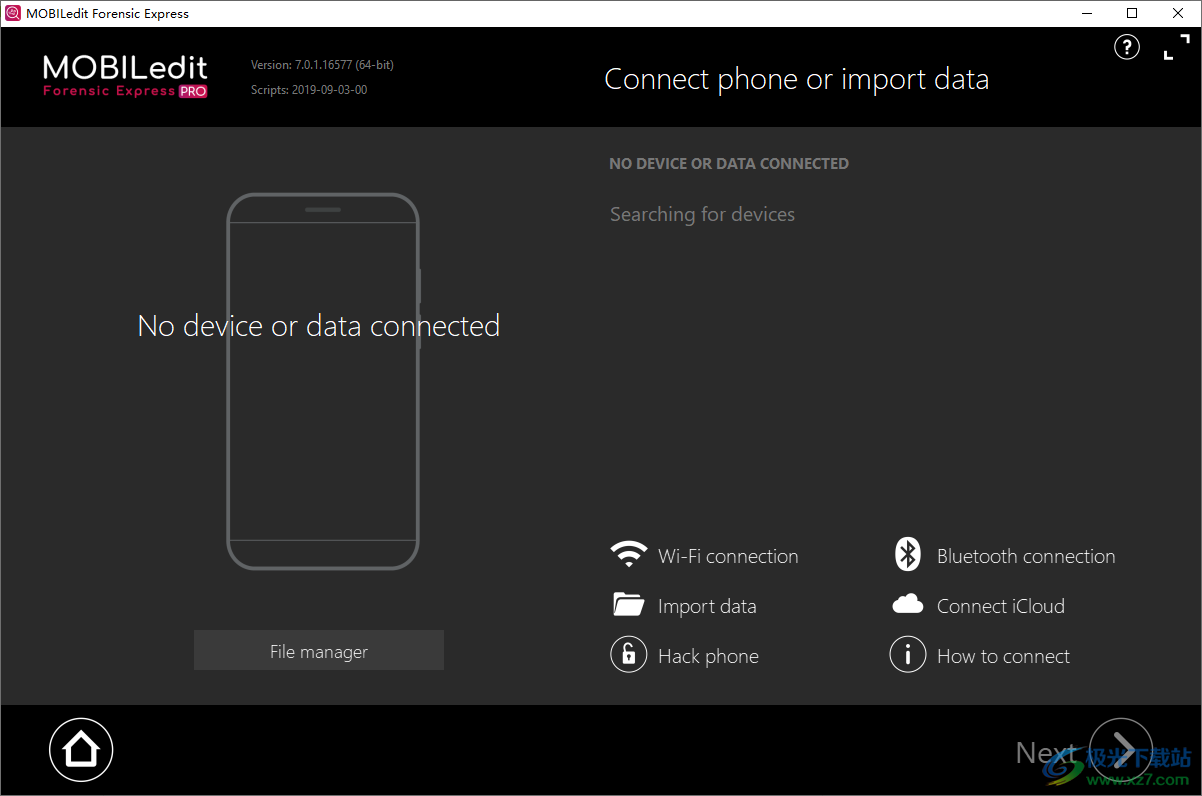Screen dimensions: 1202x796
Task: Choose Import data label
Action: 707,606
